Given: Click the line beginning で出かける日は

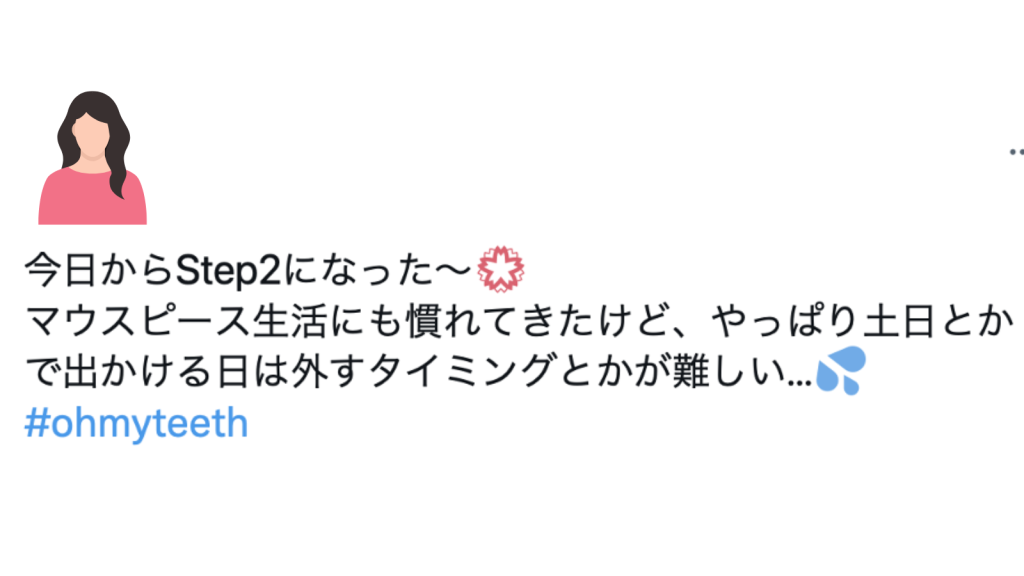Looking at the screenshot, I should tap(445, 371).
